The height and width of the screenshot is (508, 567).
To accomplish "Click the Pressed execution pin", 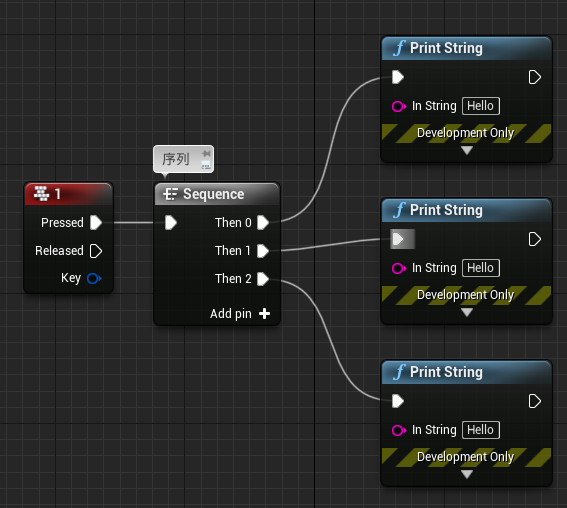I will (96, 223).
